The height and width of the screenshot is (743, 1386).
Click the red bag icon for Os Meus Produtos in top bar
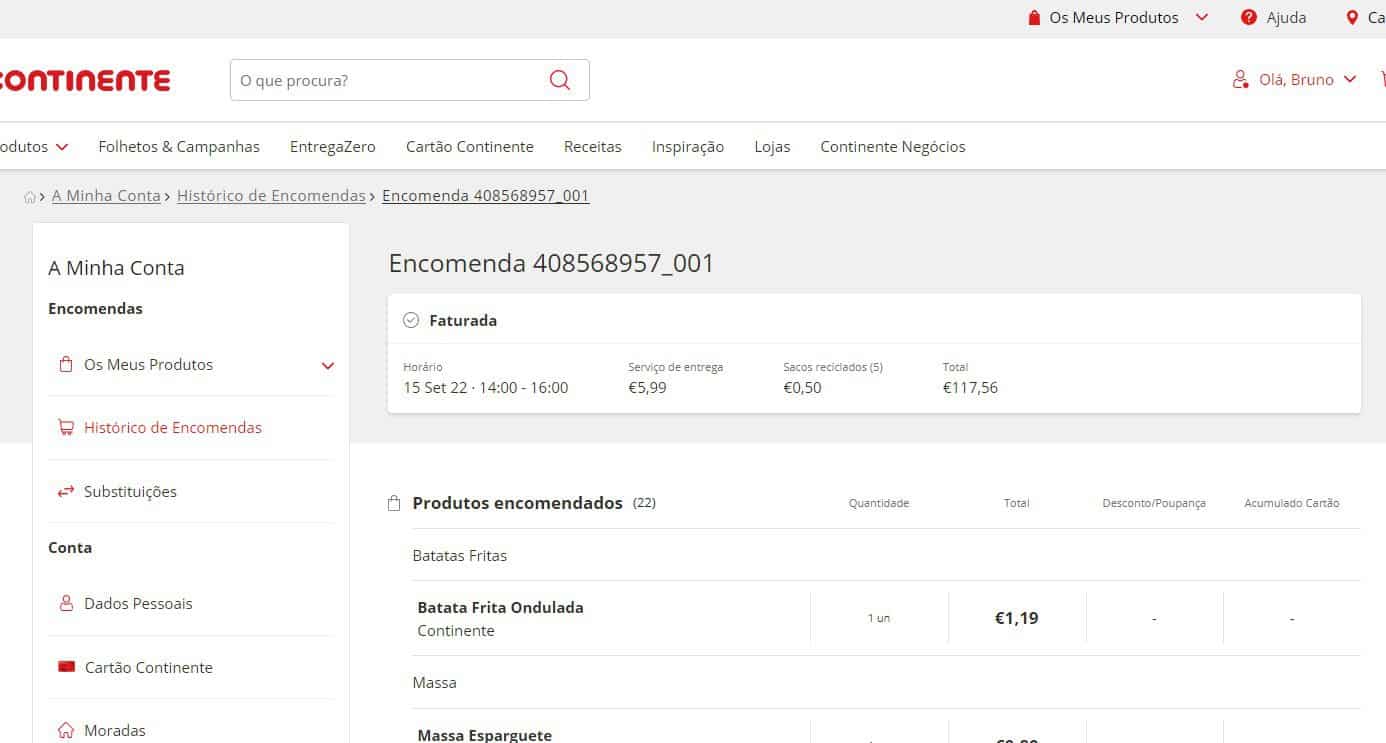[1035, 17]
